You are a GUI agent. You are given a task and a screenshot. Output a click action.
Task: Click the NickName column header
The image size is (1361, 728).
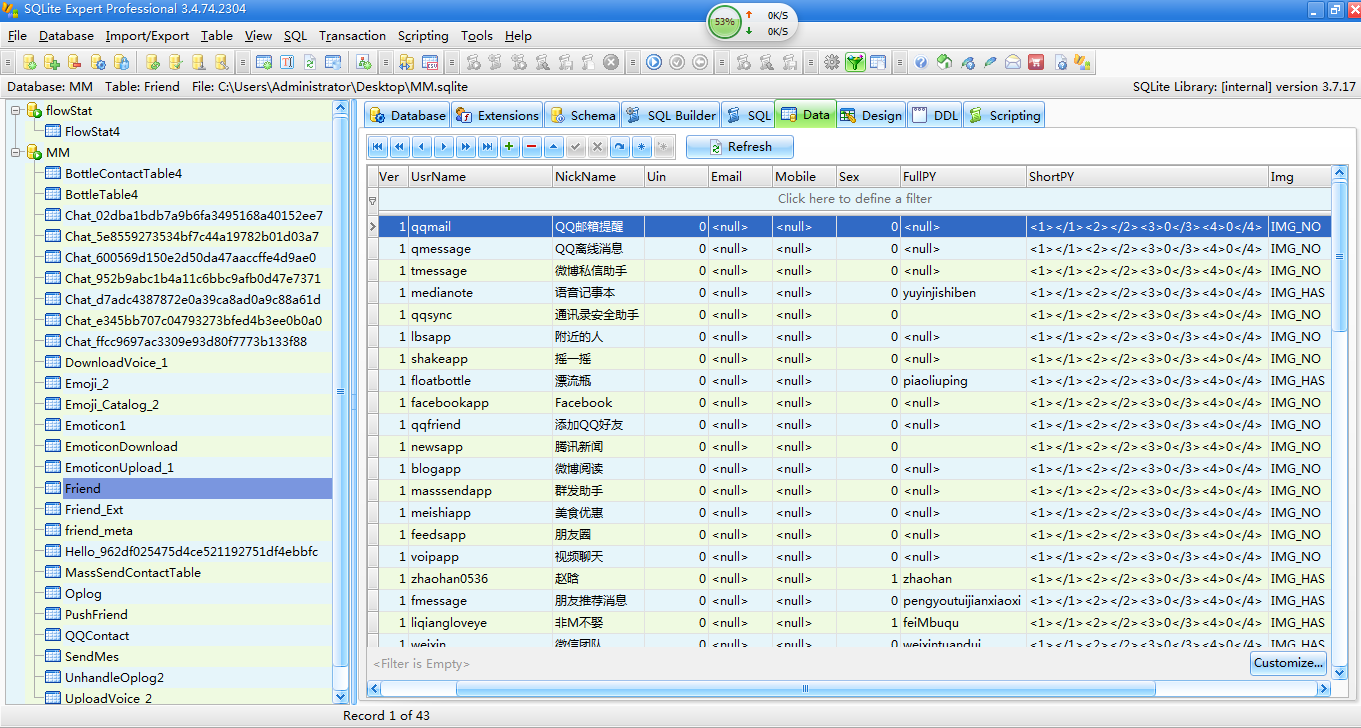coord(598,177)
